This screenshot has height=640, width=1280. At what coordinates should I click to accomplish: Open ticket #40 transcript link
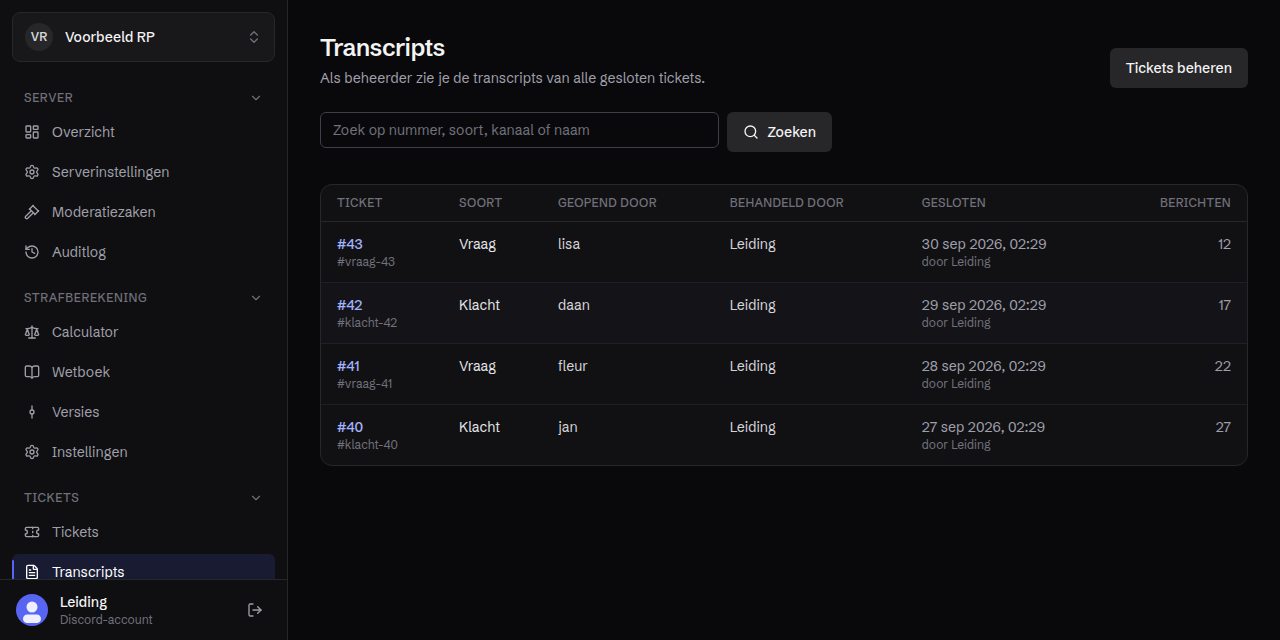pos(350,427)
